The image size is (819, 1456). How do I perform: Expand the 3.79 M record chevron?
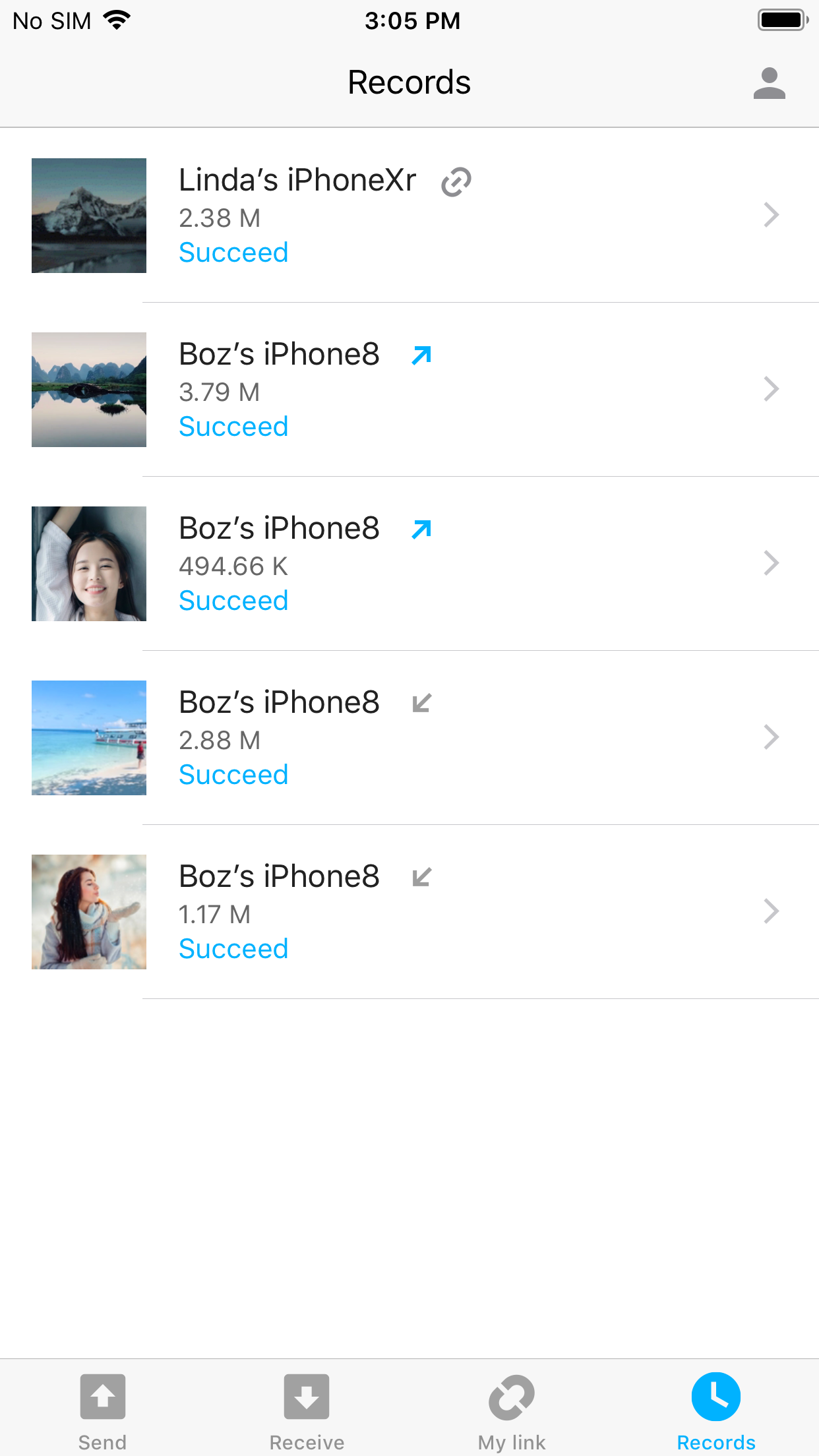[x=771, y=389]
